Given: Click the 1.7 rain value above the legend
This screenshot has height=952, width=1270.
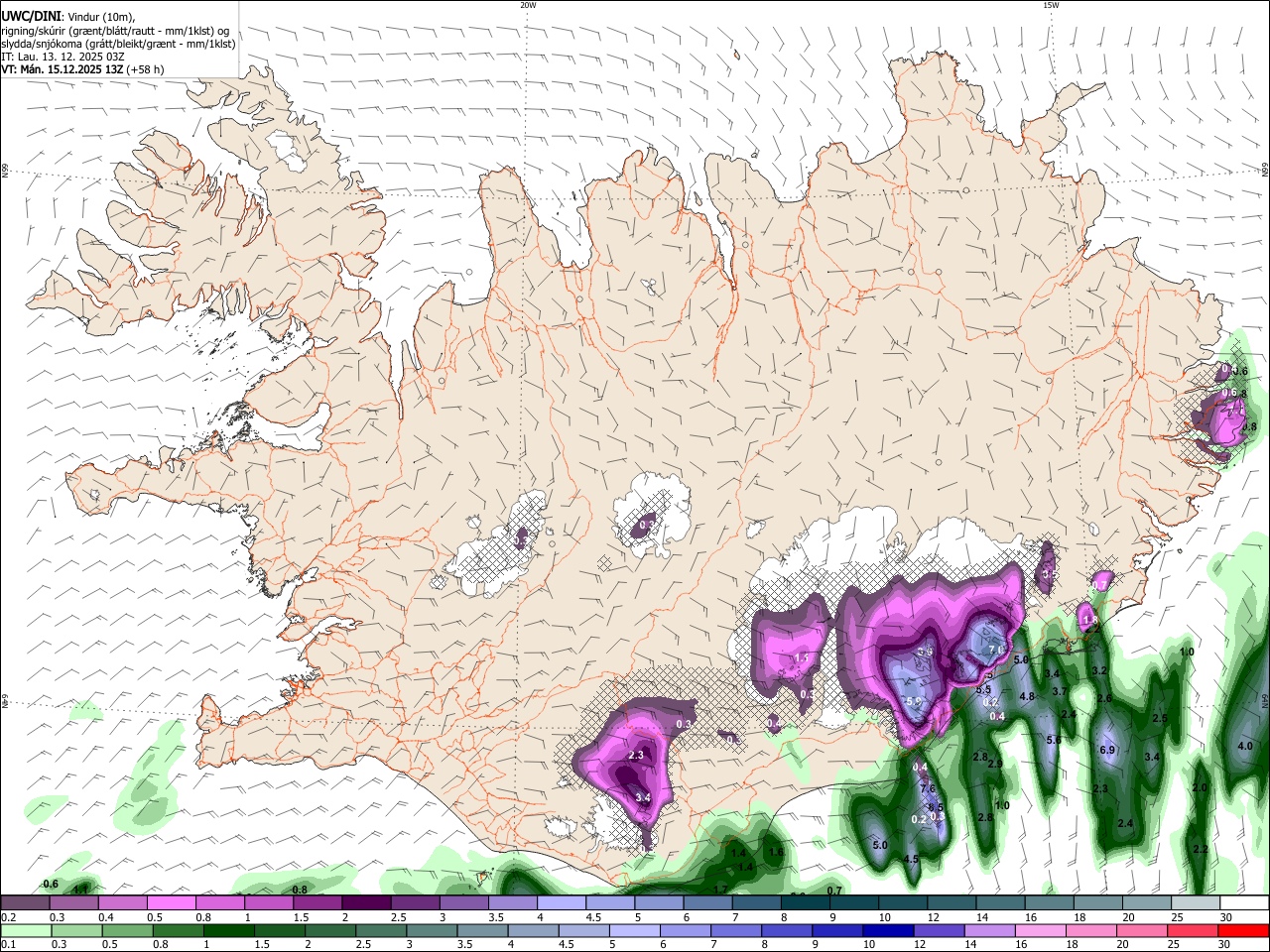Looking at the screenshot, I should [721, 890].
